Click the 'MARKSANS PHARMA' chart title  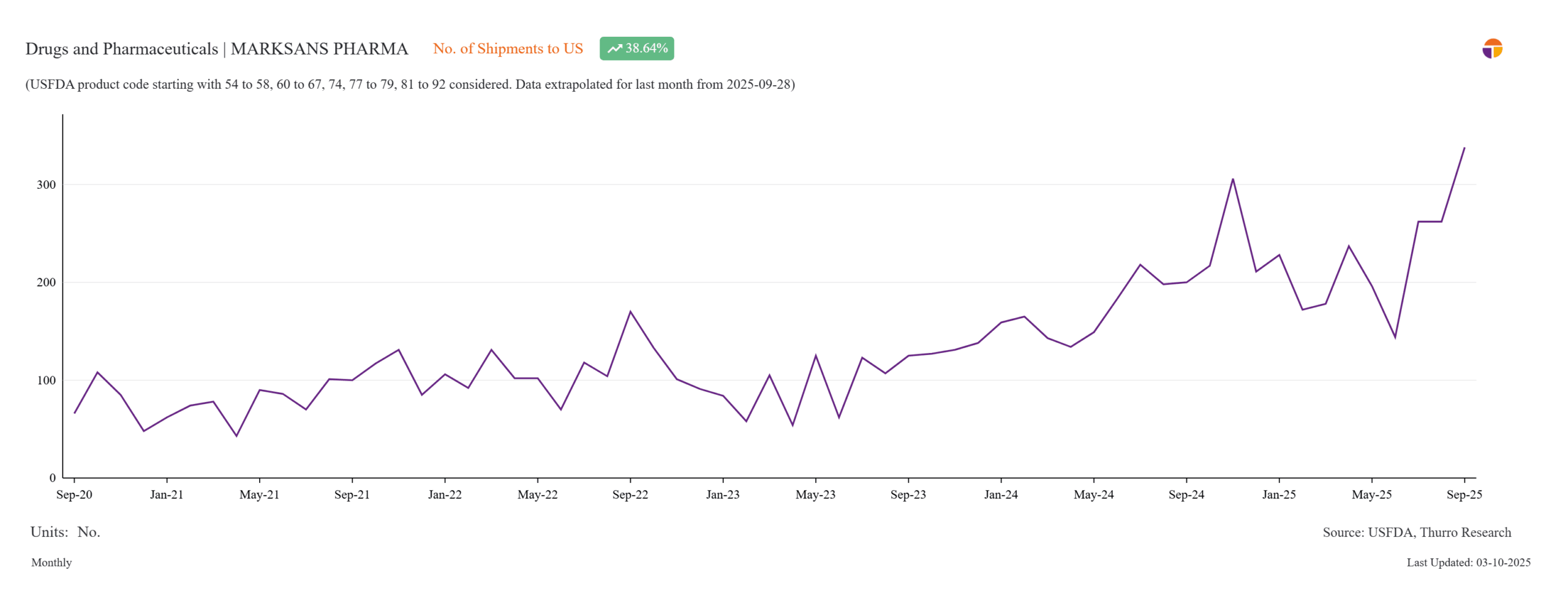pyautogui.click(x=318, y=48)
